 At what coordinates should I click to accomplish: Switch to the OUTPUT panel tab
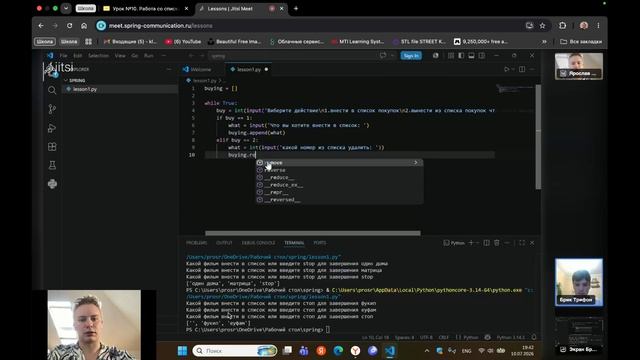(x=224, y=243)
